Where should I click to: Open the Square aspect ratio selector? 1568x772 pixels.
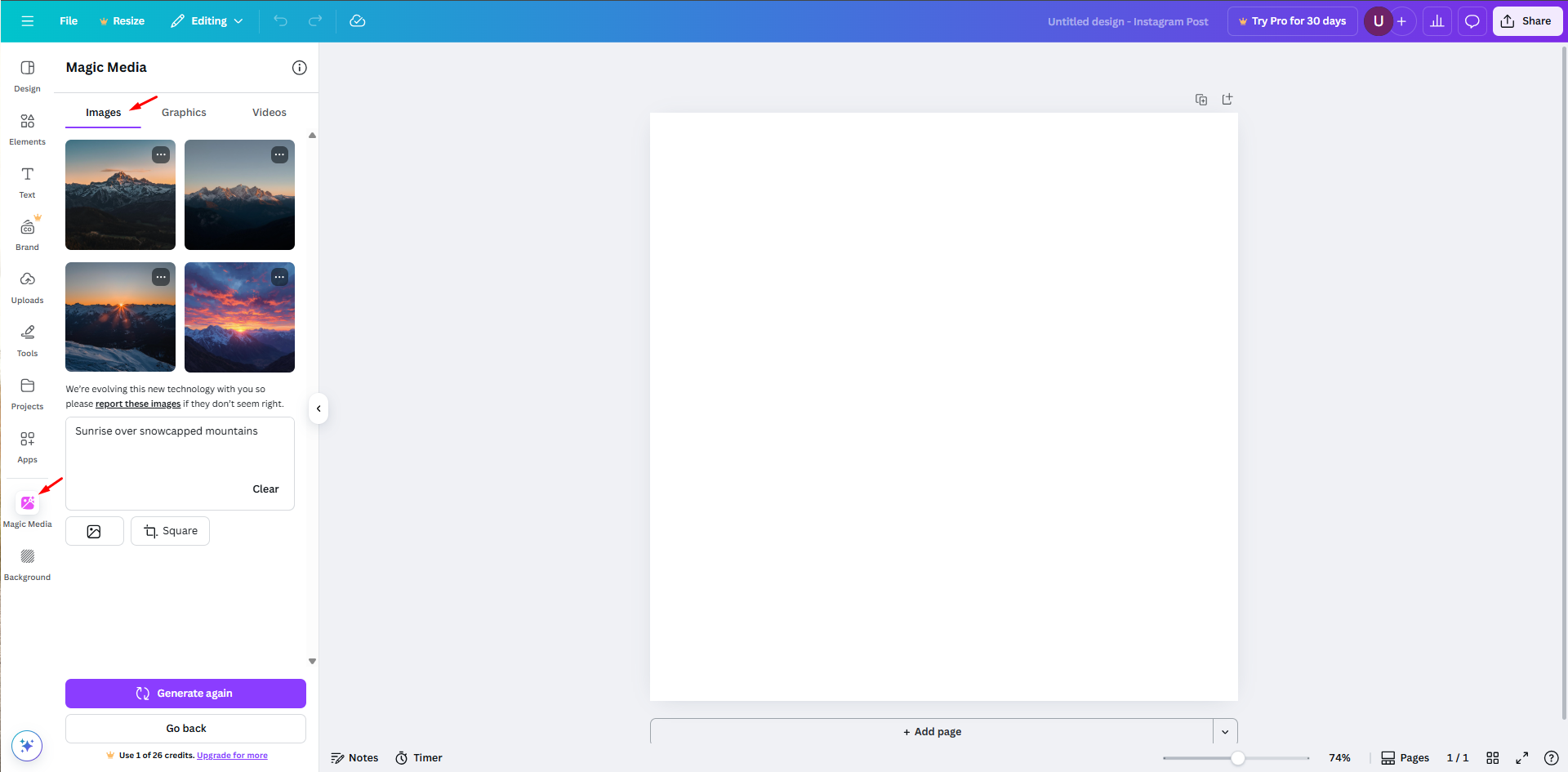[170, 531]
